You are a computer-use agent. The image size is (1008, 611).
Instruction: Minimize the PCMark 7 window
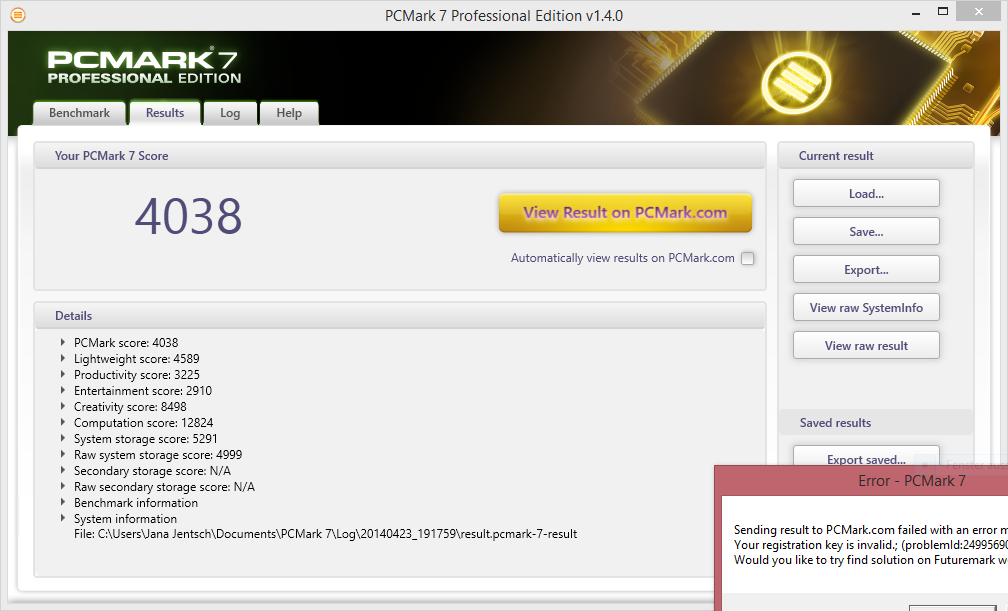916,12
